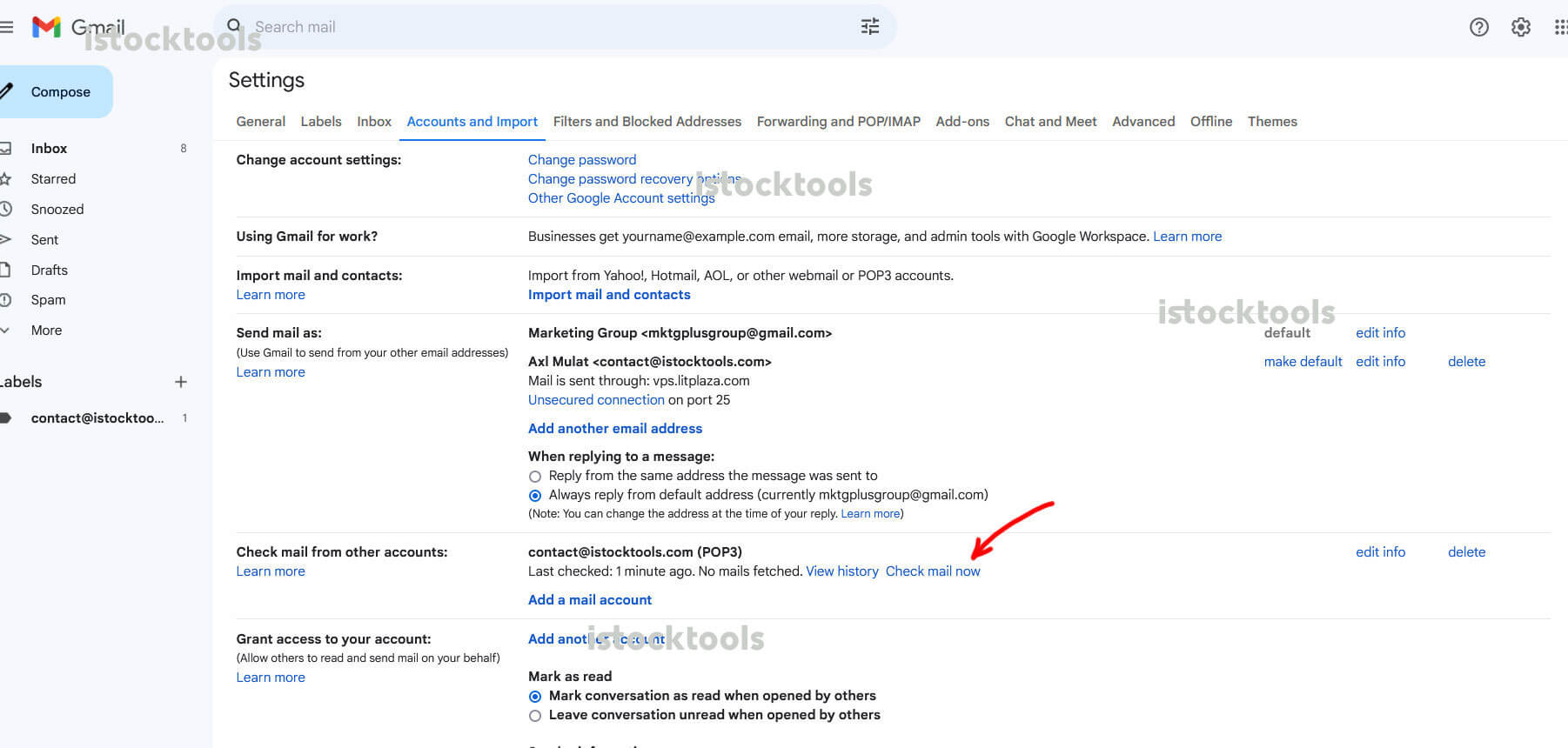The image size is (1568, 748).
Task: Click Import mail and contacts link
Action: click(x=609, y=295)
